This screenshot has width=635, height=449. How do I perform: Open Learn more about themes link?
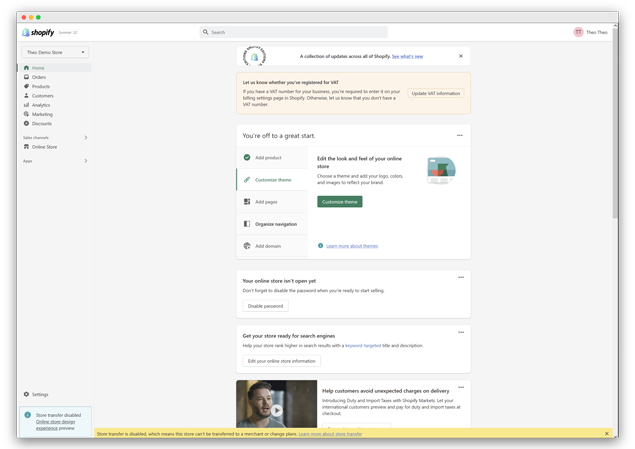coord(352,246)
